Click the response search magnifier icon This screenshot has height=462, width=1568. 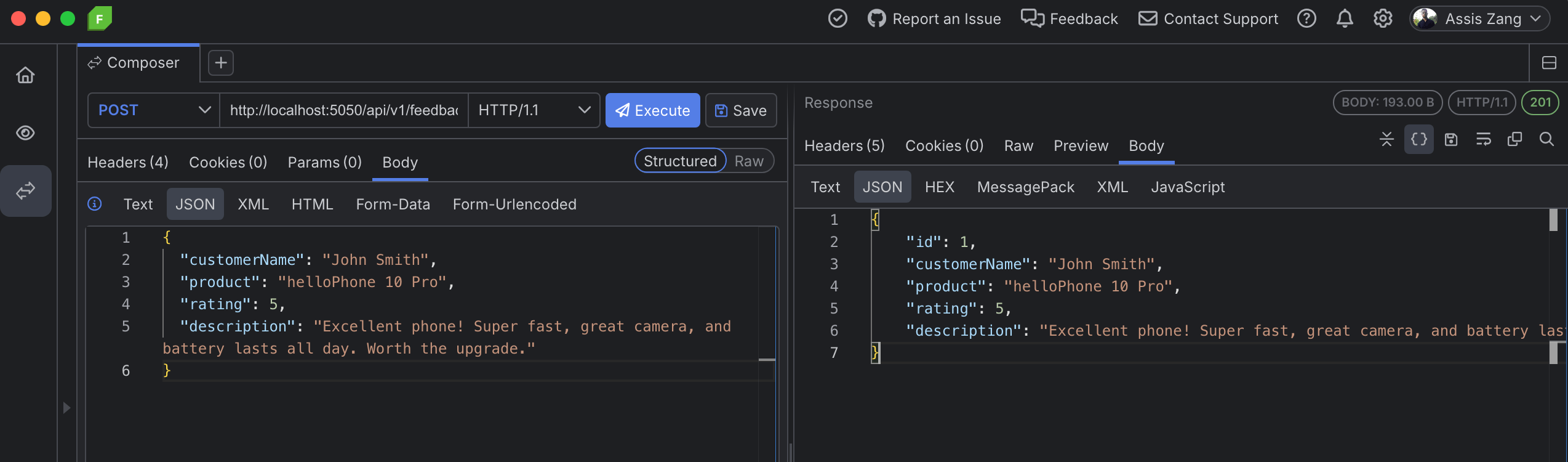point(1546,139)
